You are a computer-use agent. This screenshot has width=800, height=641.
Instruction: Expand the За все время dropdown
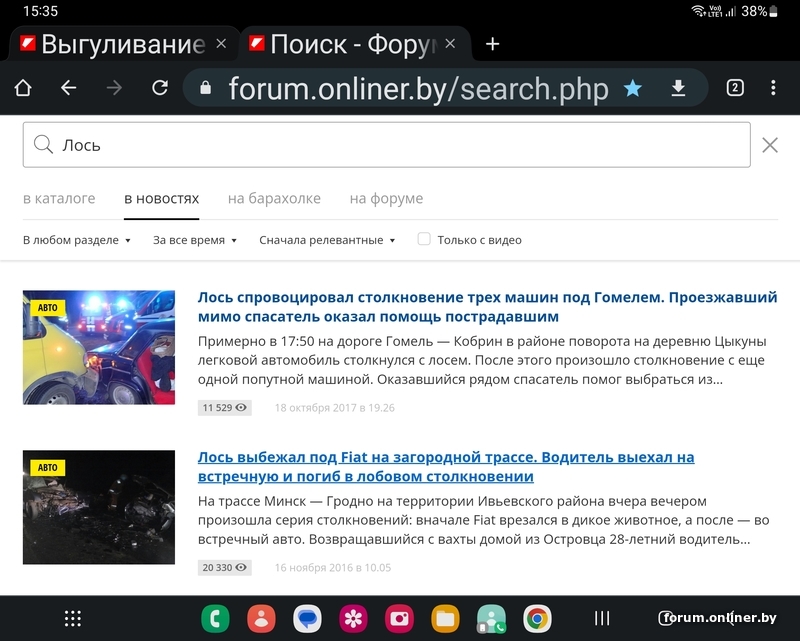(x=195, y=240)
